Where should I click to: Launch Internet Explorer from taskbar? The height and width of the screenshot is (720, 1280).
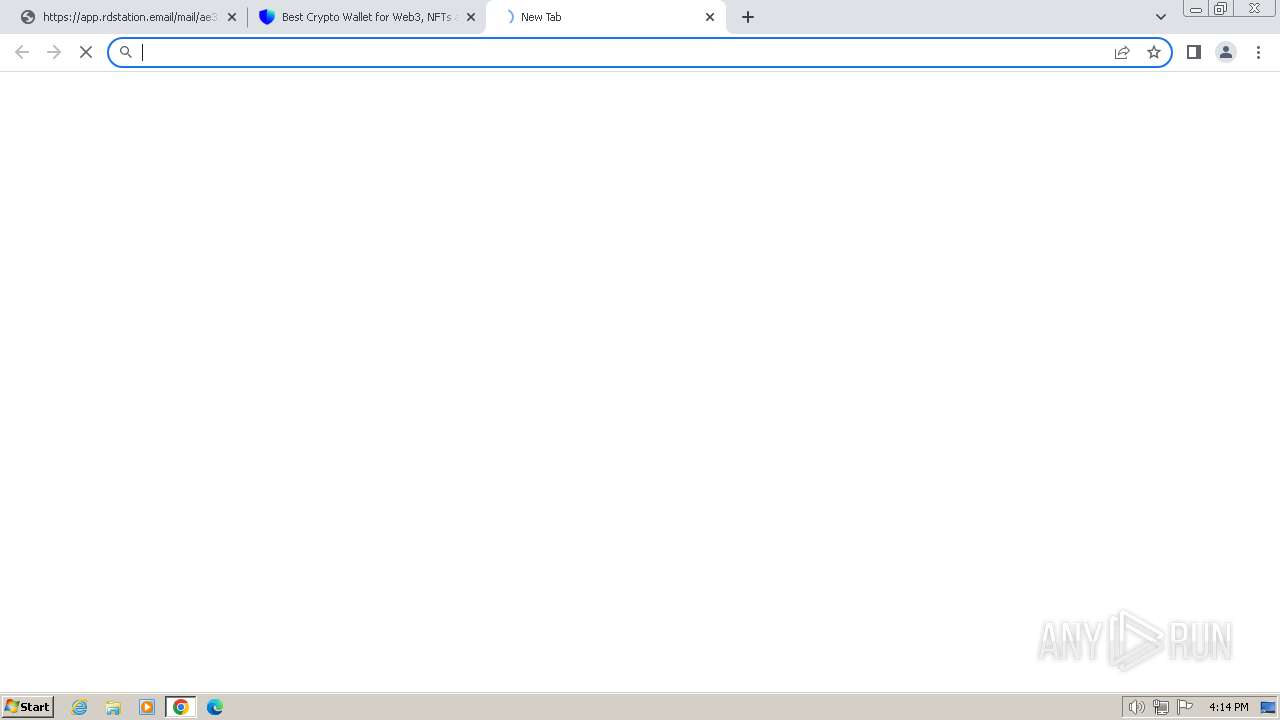[80, 707]
